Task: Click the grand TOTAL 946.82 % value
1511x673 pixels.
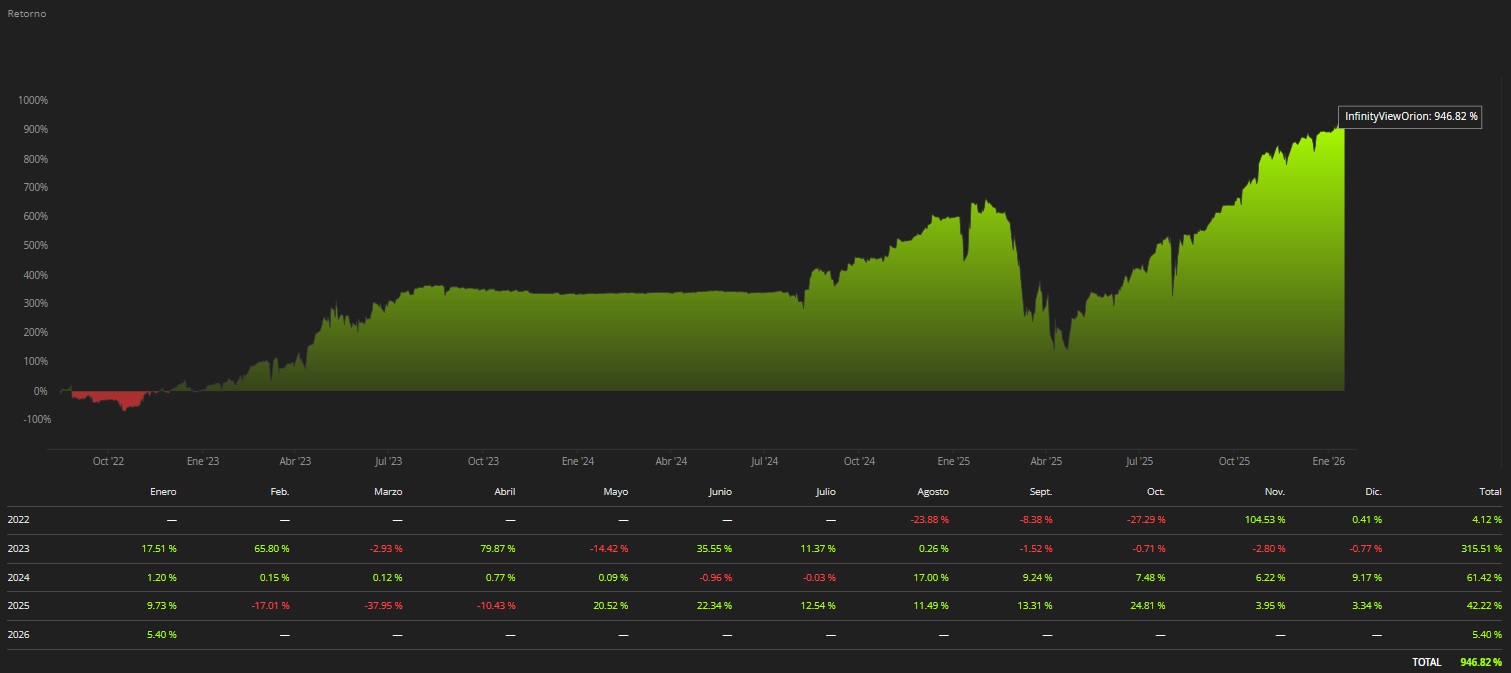Action: (1480, 662)
